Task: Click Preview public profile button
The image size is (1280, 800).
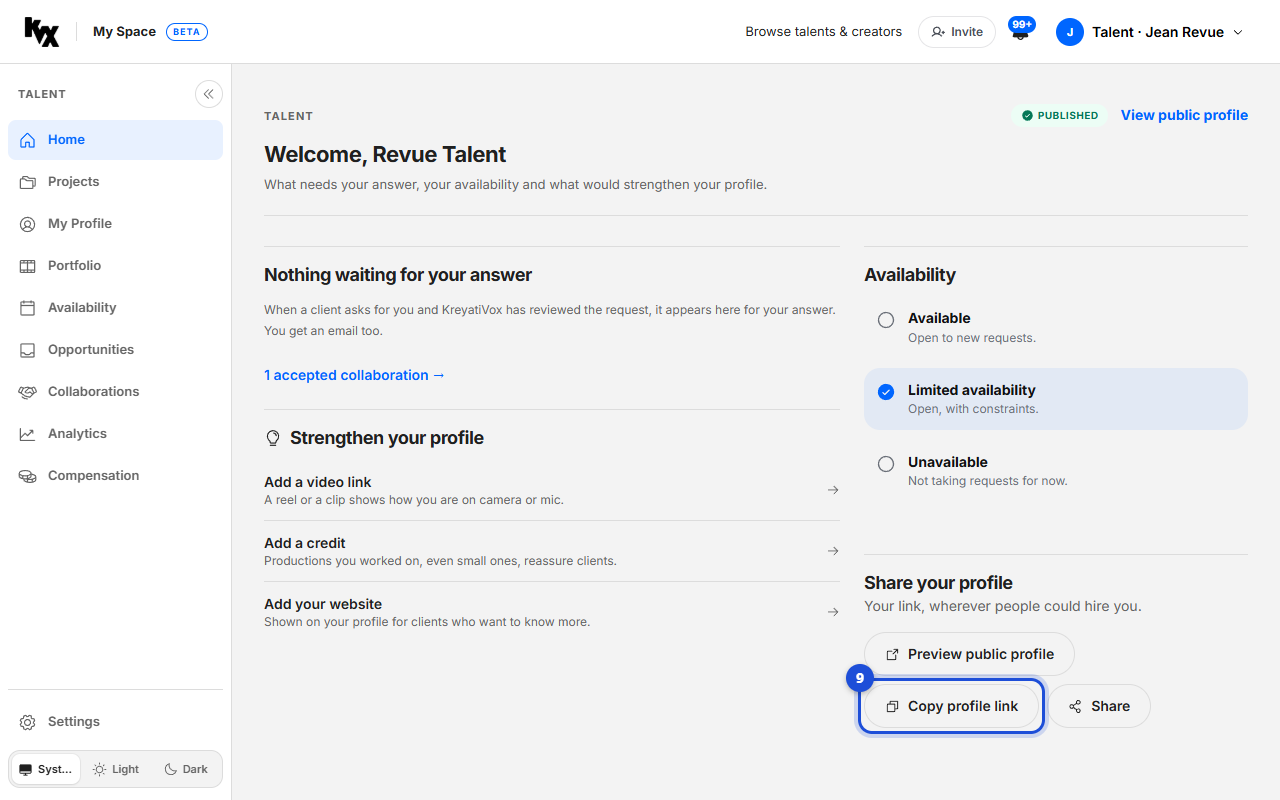Action: click(x=969, y=654)
